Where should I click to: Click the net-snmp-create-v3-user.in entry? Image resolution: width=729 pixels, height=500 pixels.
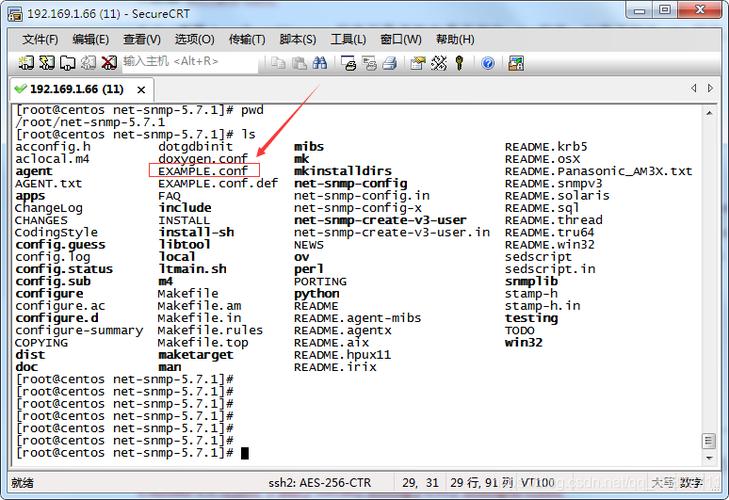pyautogui.click(x=392, y=232)
